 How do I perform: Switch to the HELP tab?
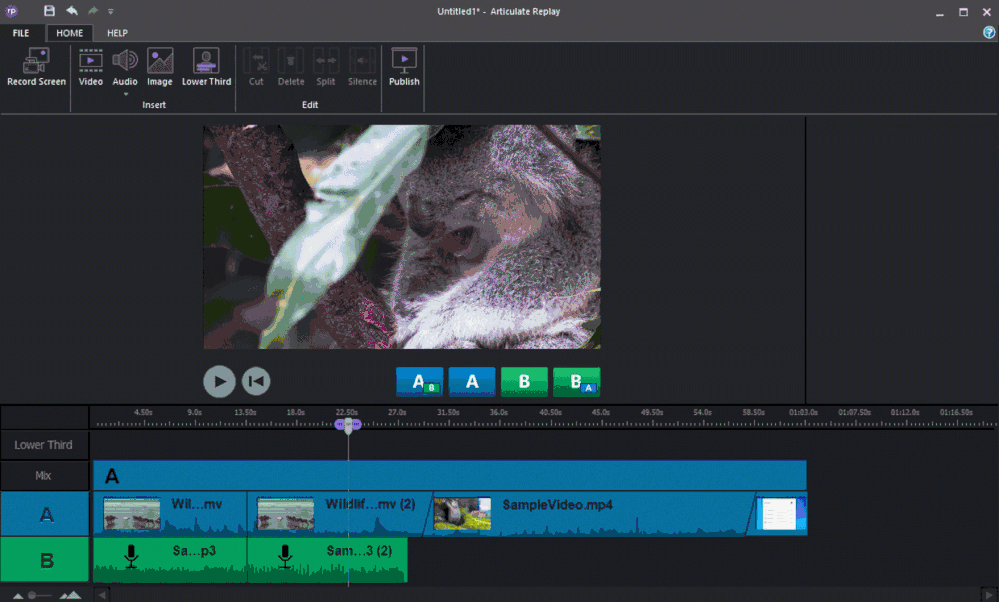pyautogui.click(x=117, y=33)
